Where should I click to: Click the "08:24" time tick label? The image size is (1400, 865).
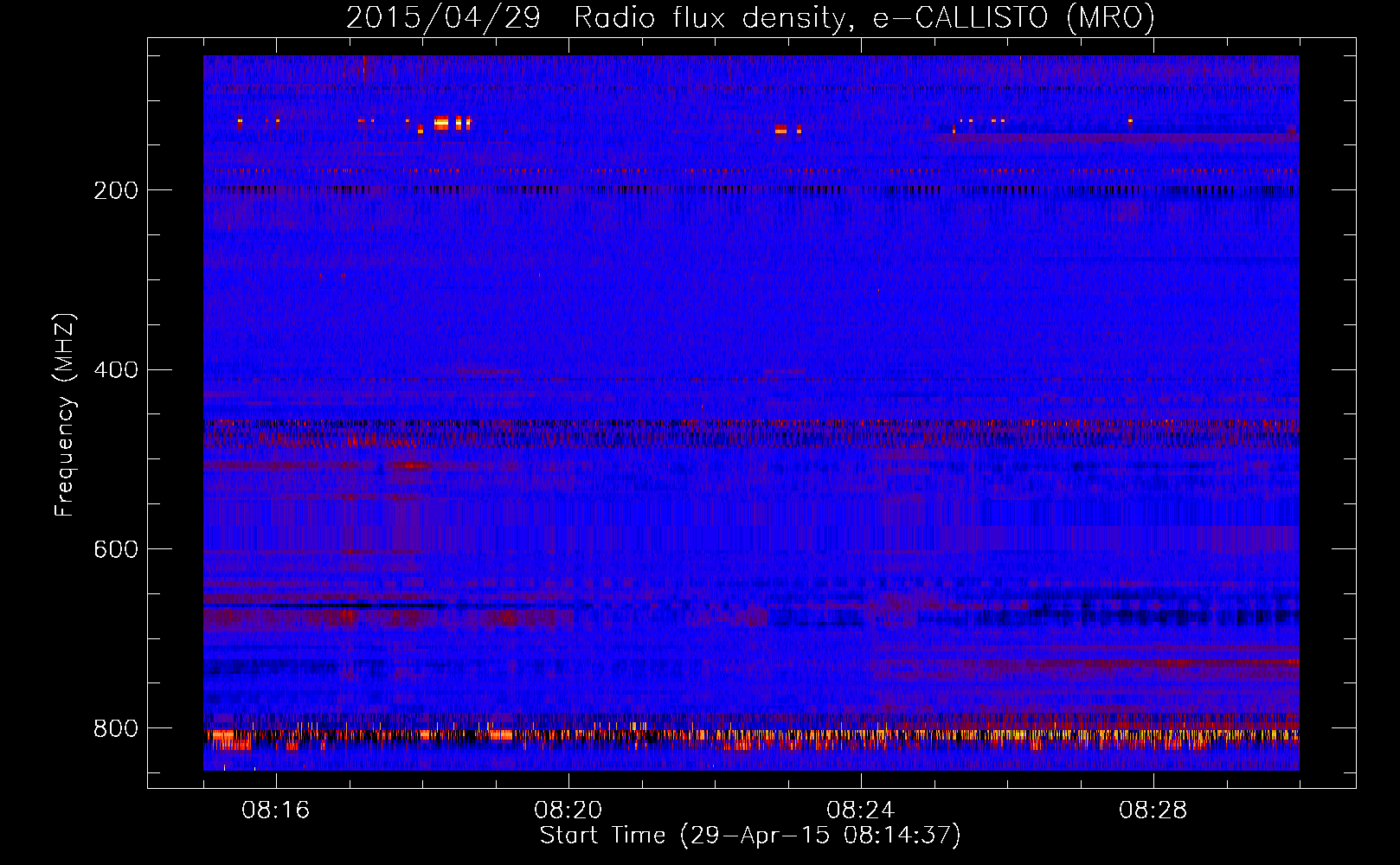861,811
